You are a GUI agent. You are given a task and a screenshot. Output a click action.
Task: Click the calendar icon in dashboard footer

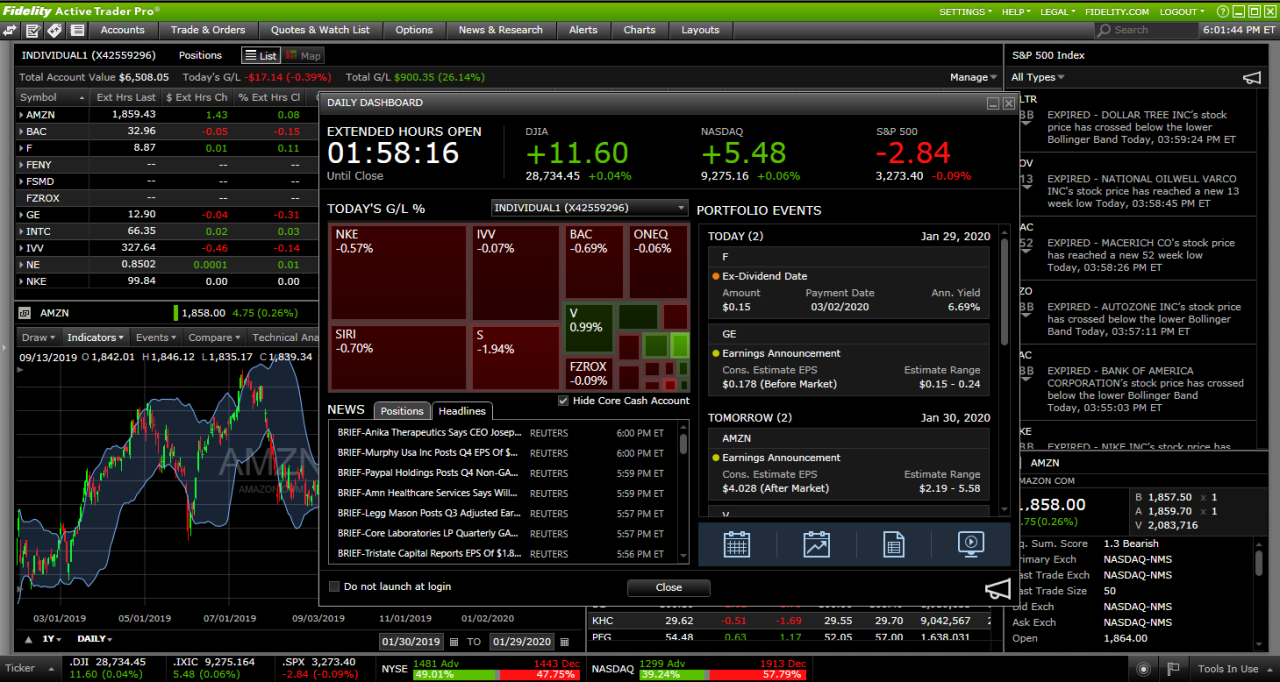point(736,544)
